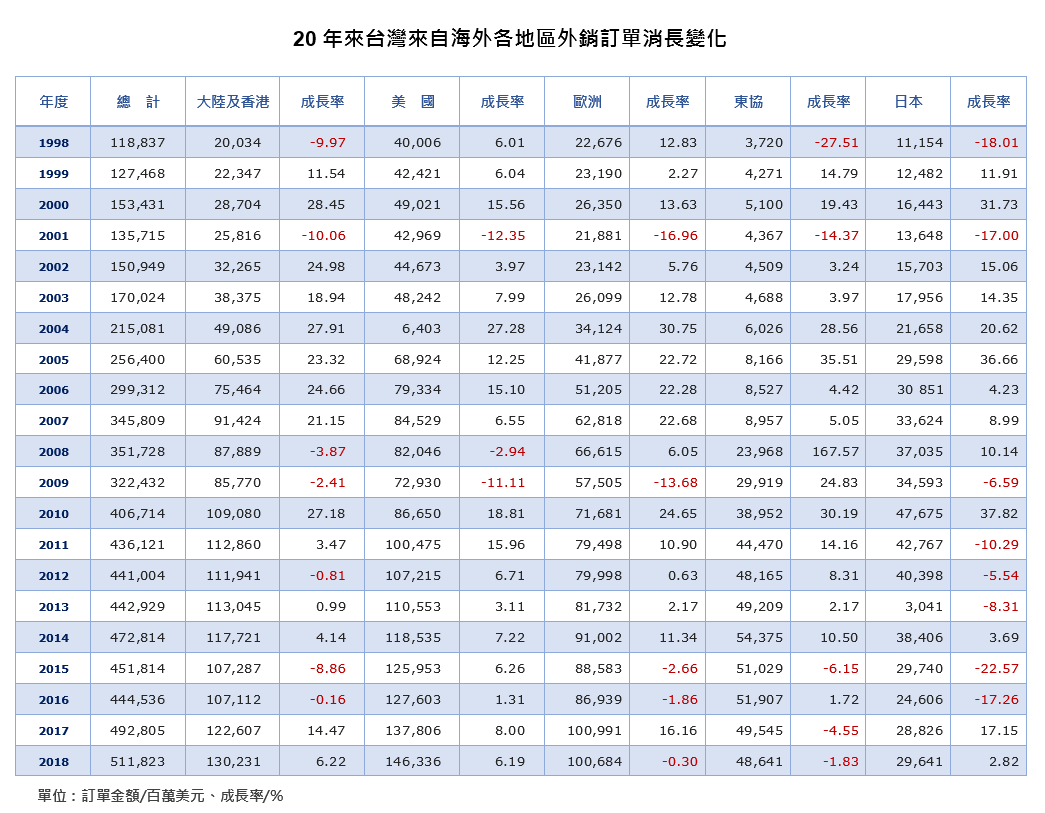Click the US value "40,006"
The height and width of the screenshot is (813, 1045).
417,143
